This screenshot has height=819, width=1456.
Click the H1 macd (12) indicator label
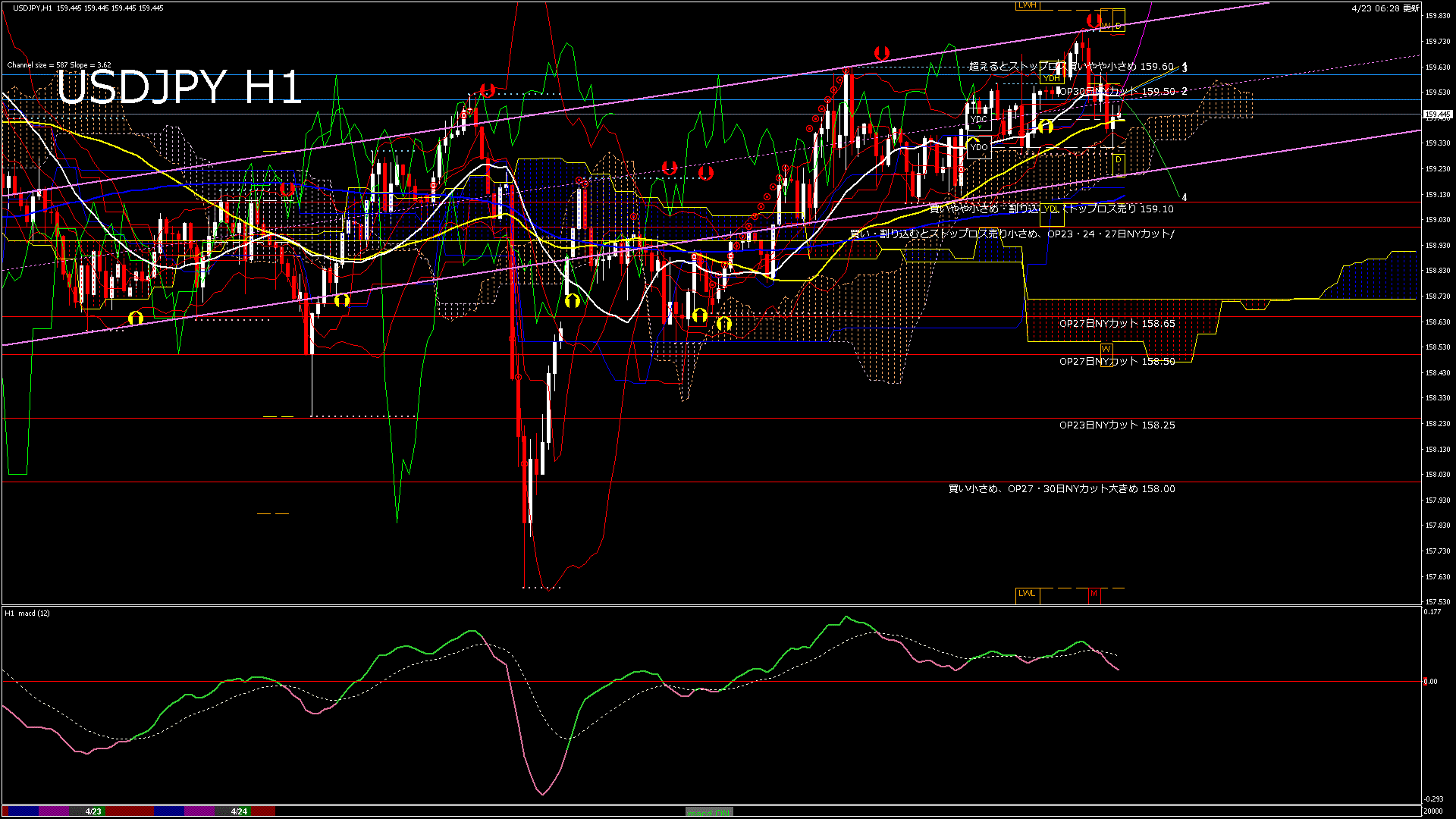click(27, 613)
